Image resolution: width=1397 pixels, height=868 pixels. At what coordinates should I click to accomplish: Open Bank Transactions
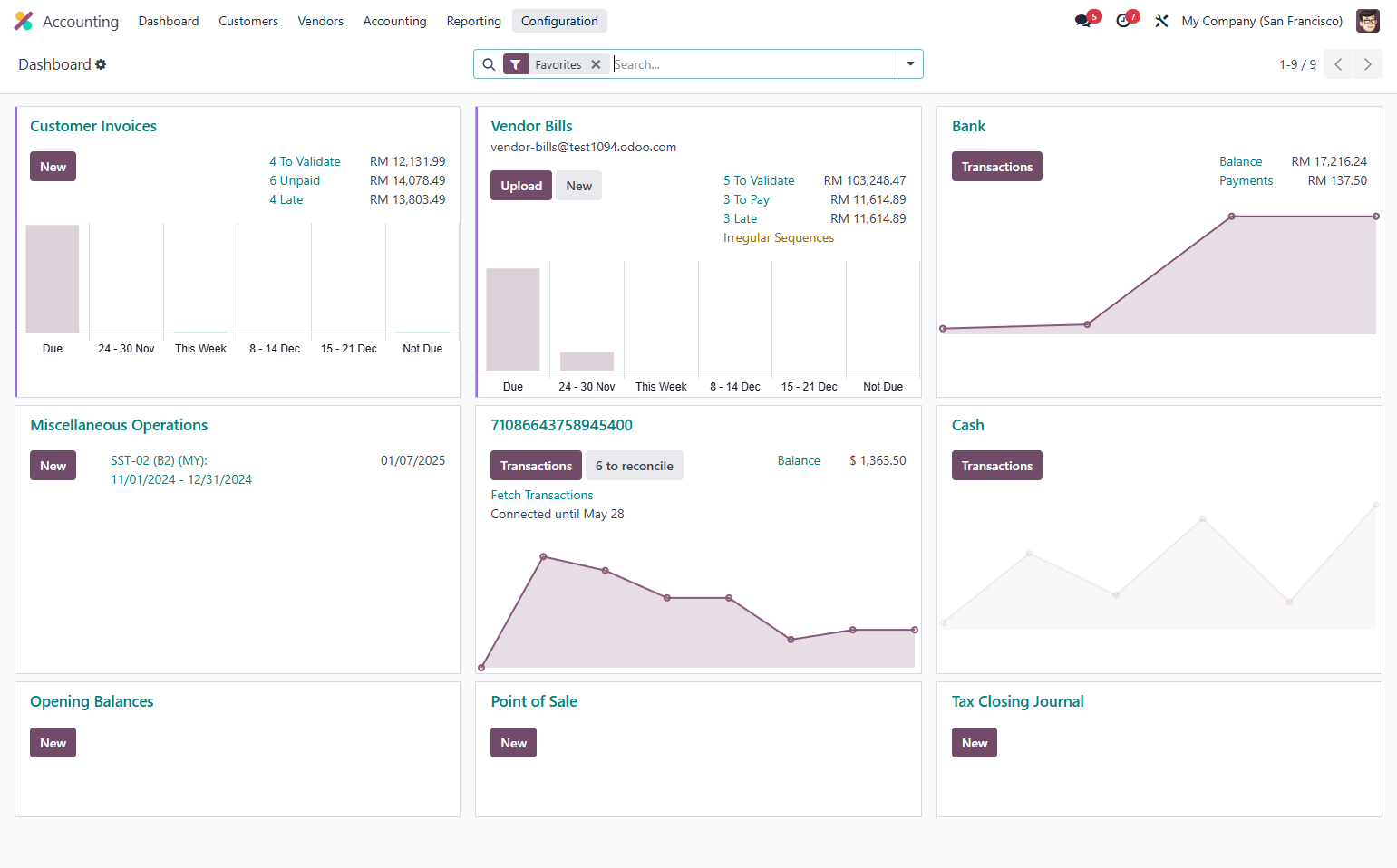tap(997, 167)
